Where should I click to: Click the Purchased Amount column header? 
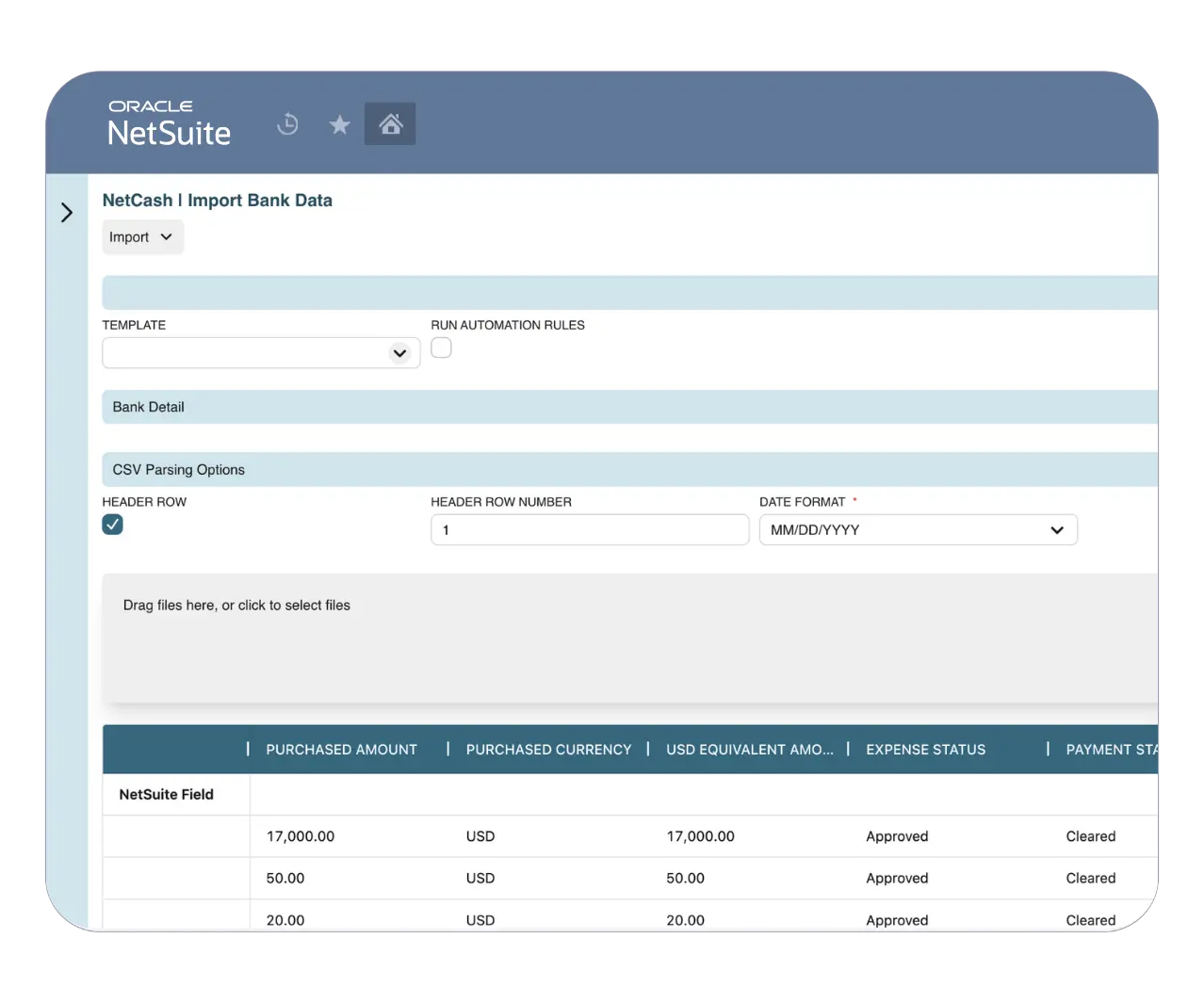341,750
